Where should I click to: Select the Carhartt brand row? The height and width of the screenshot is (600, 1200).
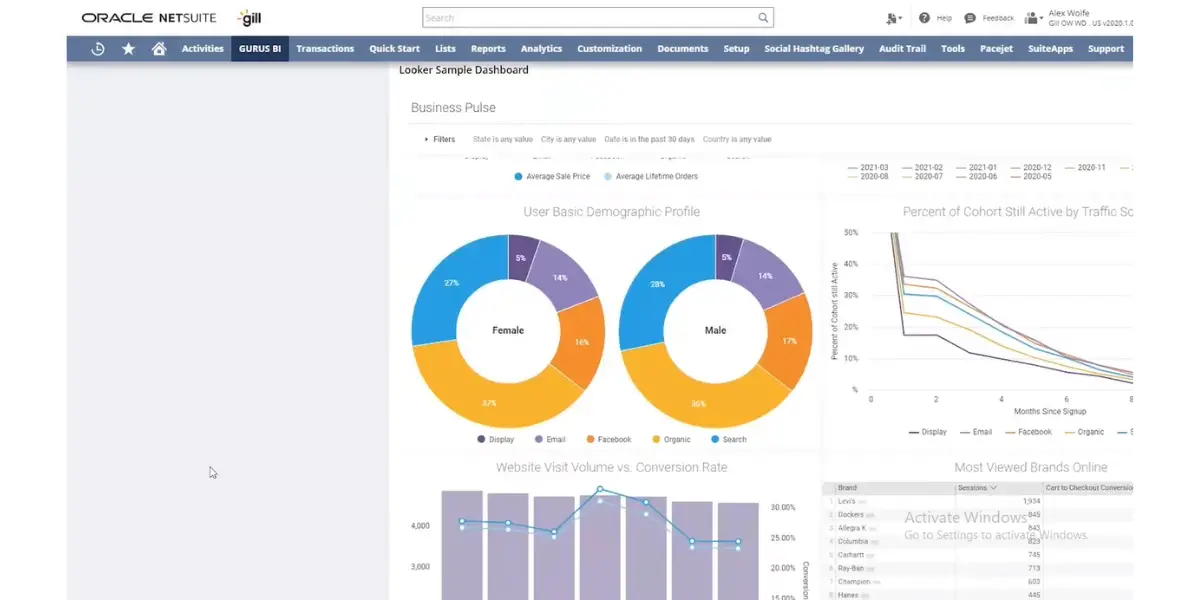pos(977,554)
